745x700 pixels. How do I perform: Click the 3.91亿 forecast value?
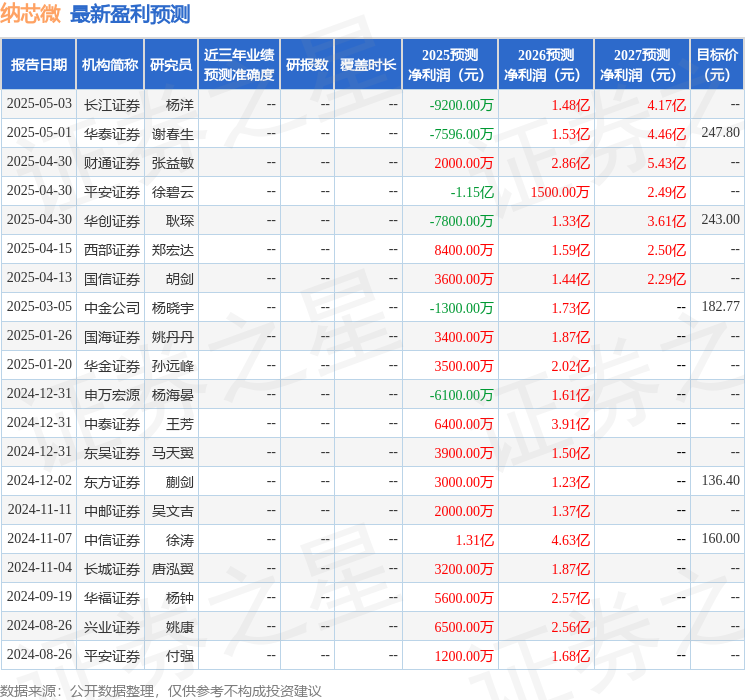(571, 424)
